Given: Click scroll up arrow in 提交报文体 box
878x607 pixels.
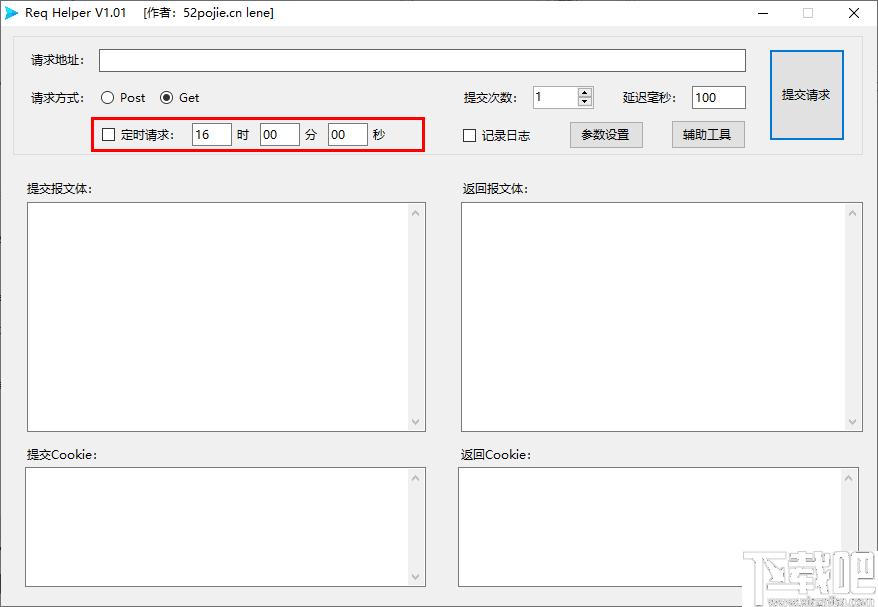Looking at the screenshot, I should pos(415,213).
